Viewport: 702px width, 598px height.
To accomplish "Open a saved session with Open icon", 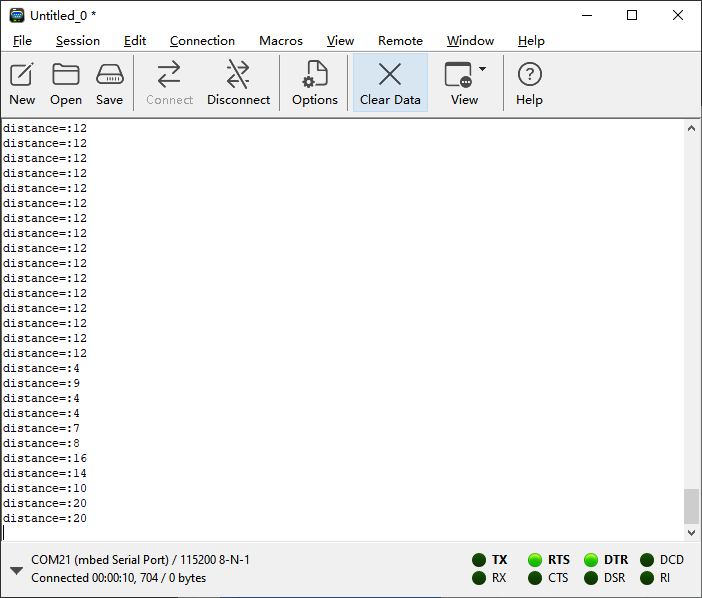I will click(66, 83).
